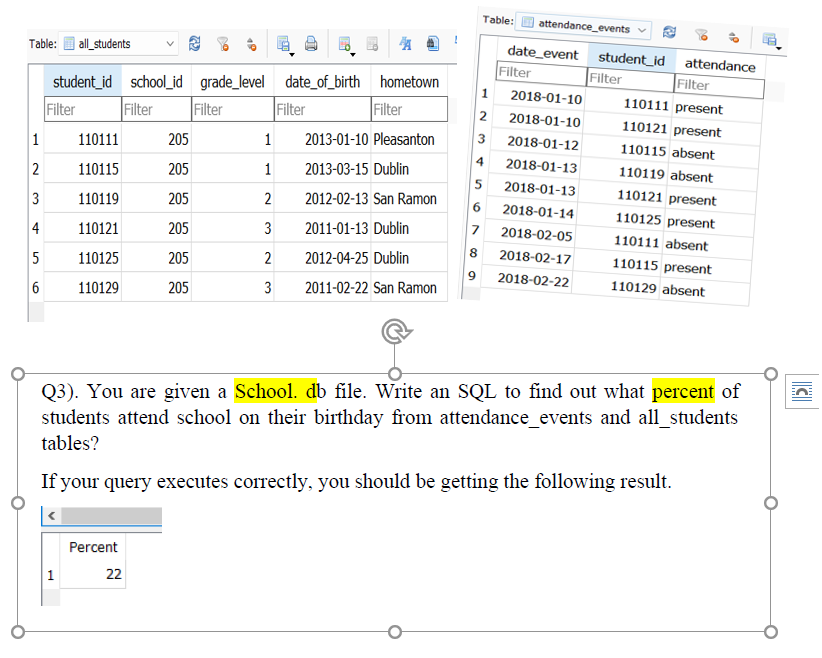Refresh data in the attendance_events table
Viewport: 822px width, 658px height.
pos(669,34)
